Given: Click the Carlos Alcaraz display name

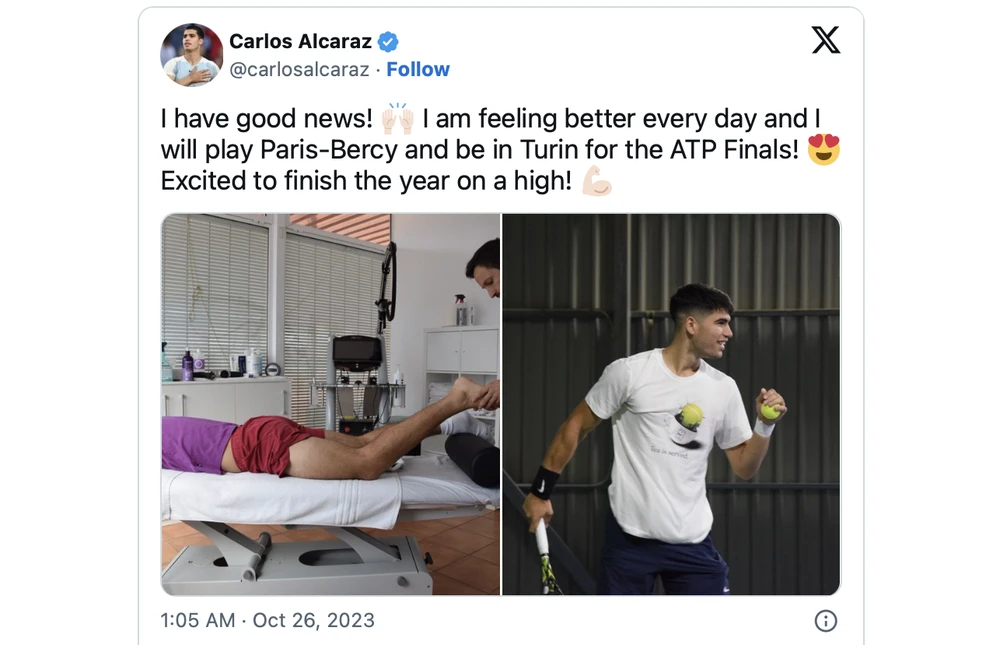Looking at the screenshot, I should pyautogui.click(x=300, y=41).
